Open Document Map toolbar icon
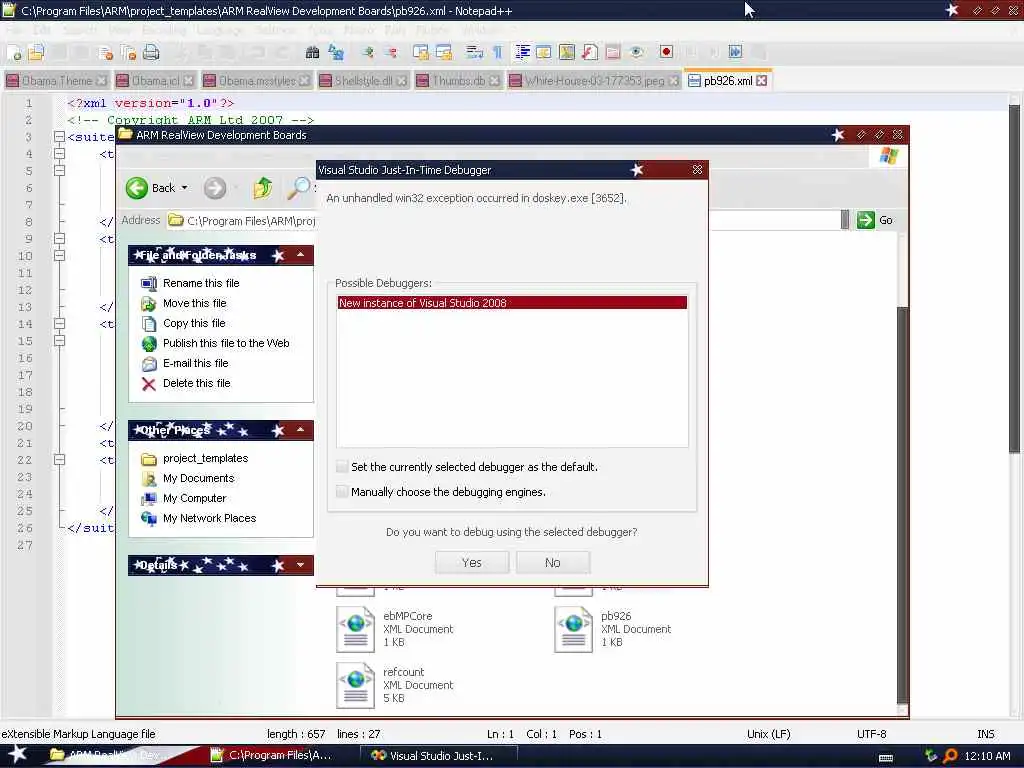Screen dimensions: 1024x768 (567, 53)
